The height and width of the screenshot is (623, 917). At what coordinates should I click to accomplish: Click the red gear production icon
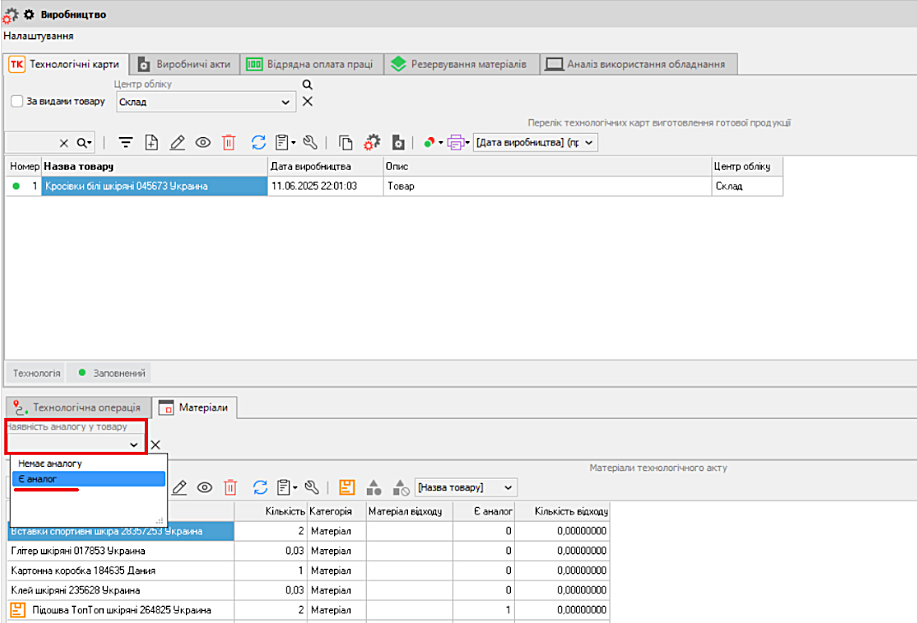372,143
